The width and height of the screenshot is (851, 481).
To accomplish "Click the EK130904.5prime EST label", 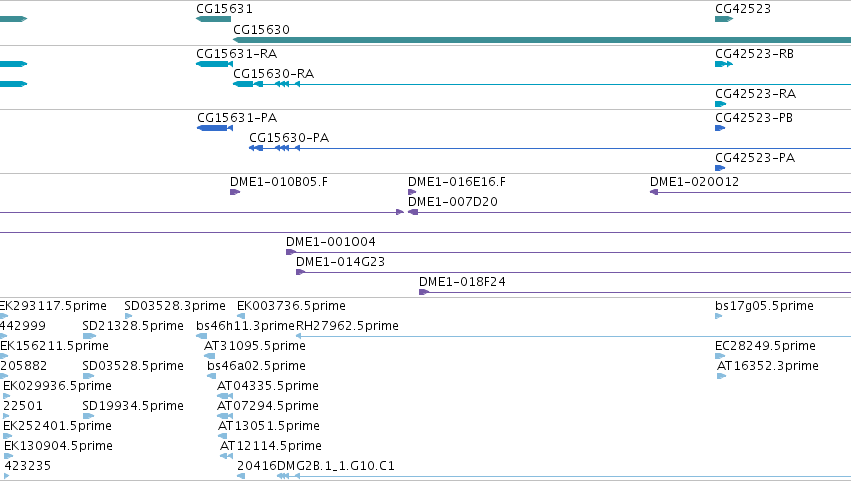I will 59,447.
